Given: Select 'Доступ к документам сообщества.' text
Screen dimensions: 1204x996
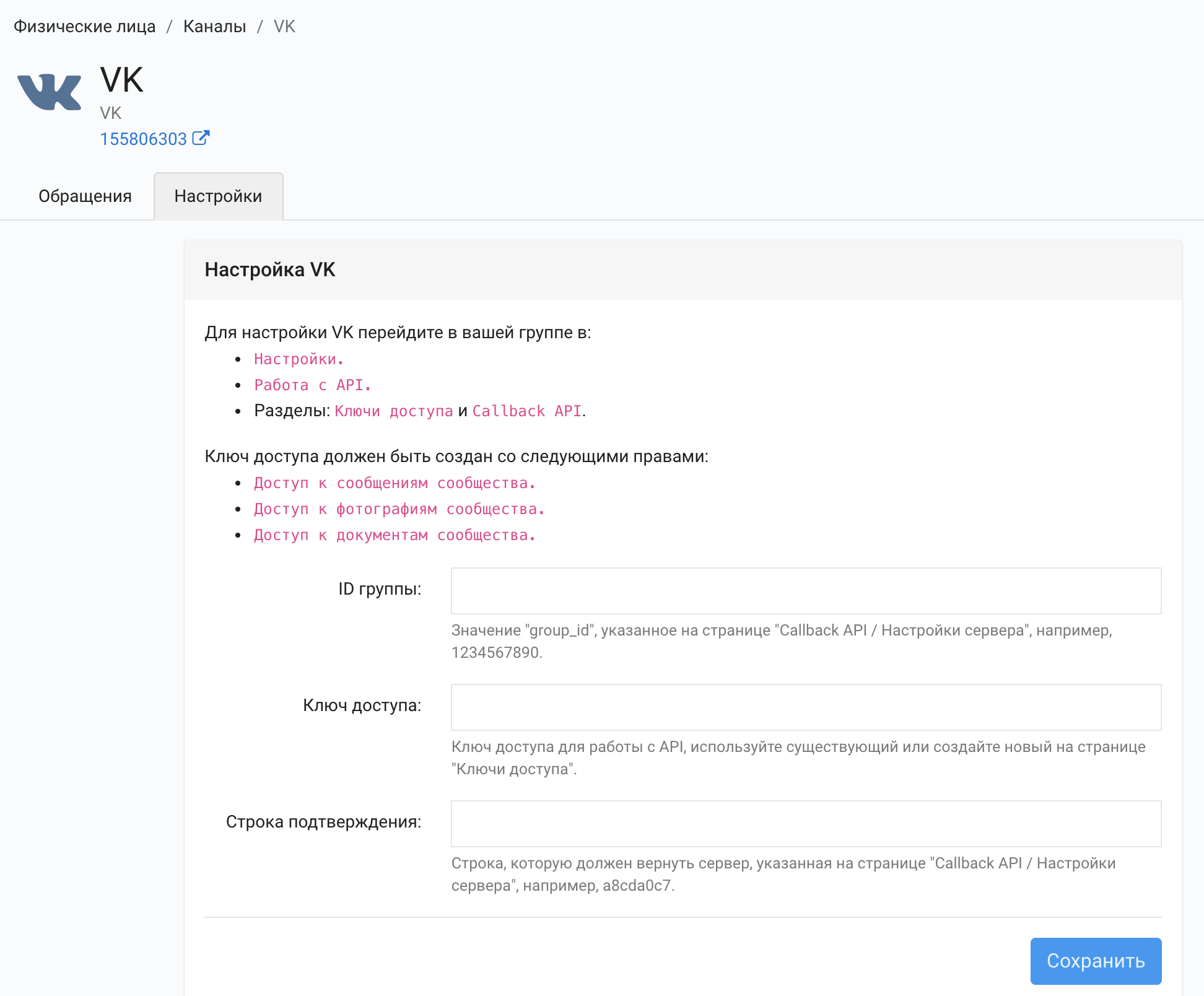Looking at the screenshot, I should coord(395,535).
